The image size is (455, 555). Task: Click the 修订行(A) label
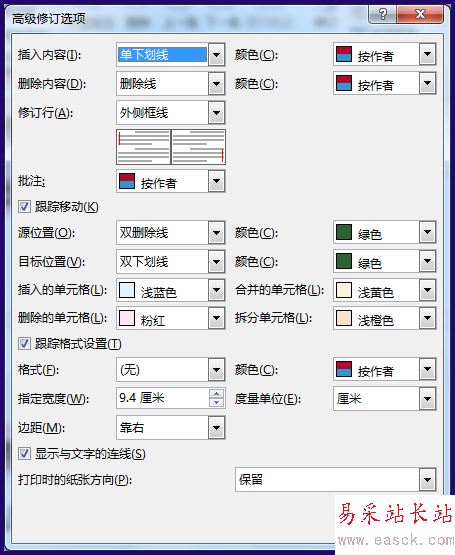coord(45,113)
